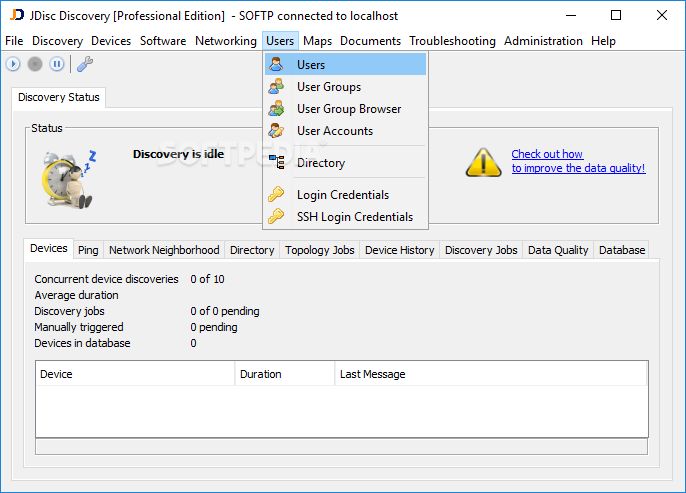Click the Login Credentials key icon
This screenshot has height=493, width=686.
click(x=276, y=194)
